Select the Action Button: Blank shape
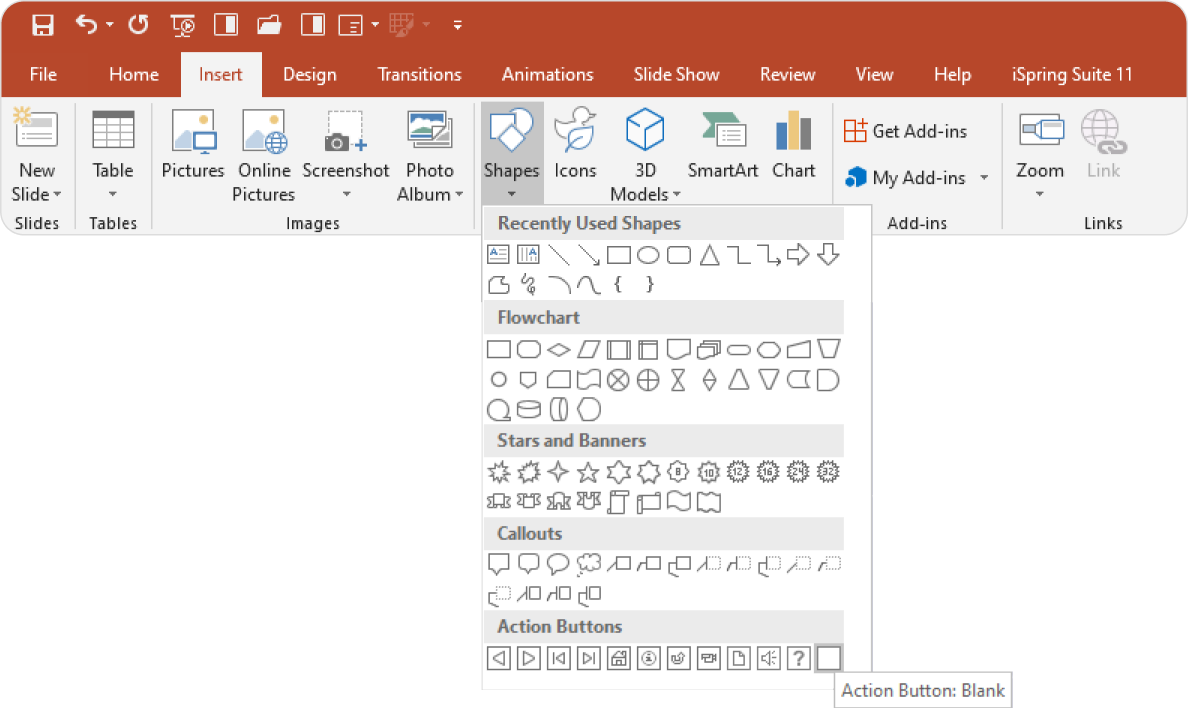Screen dimensions: 1188x708 pos(828,658)
